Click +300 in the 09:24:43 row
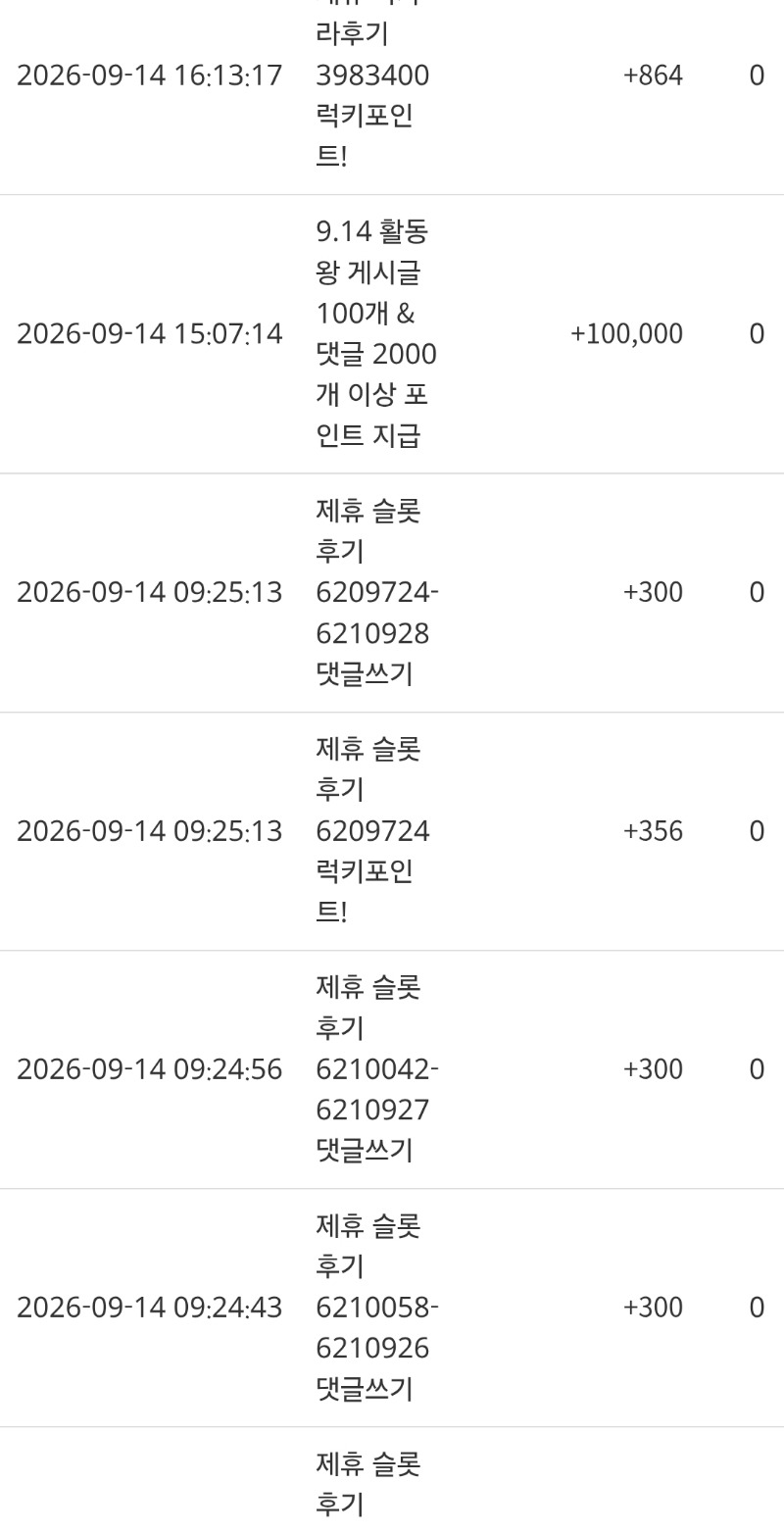 pos(653,1308)
